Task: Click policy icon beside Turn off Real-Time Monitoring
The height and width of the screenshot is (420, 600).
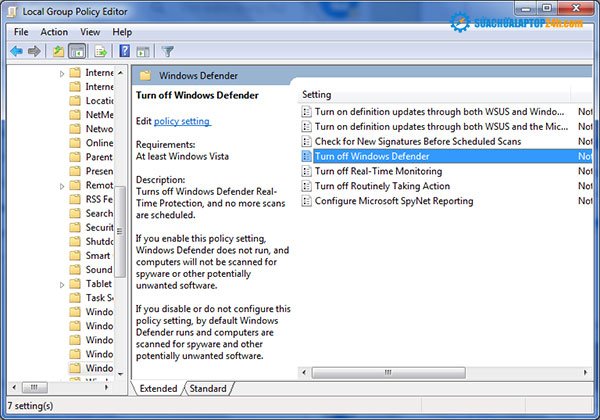Action: (x=307, y=171)
